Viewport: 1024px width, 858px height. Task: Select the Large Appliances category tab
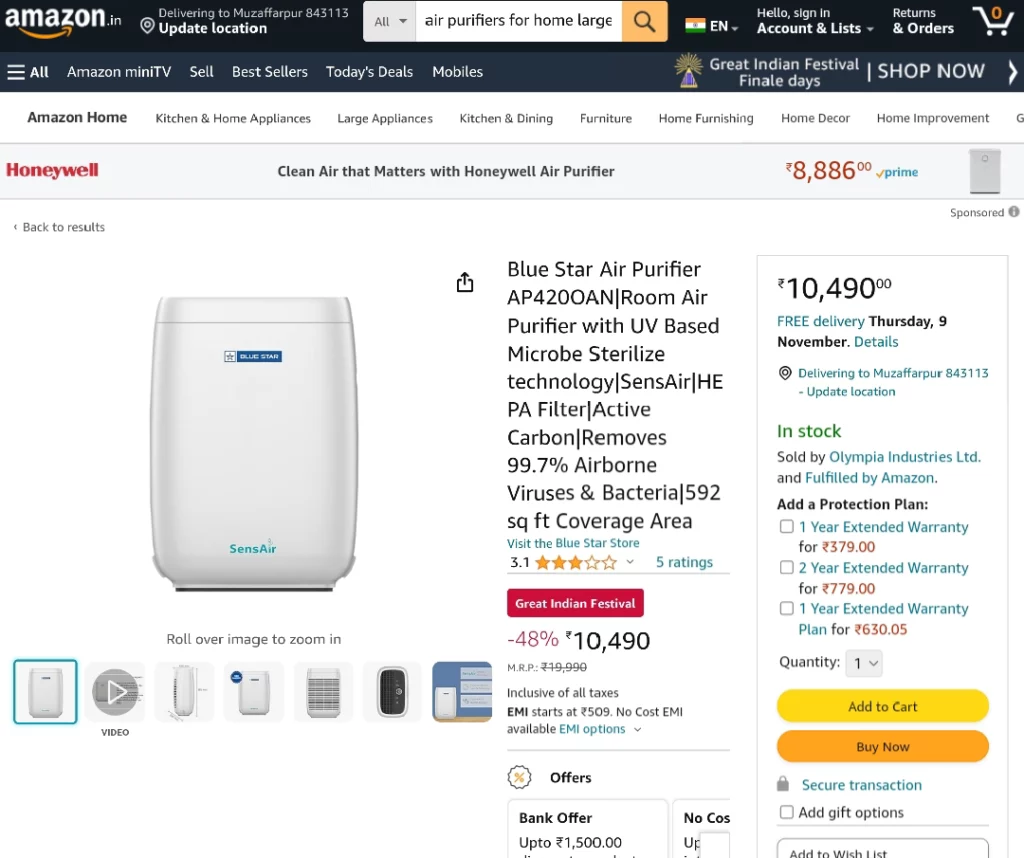tap(385, 118)
